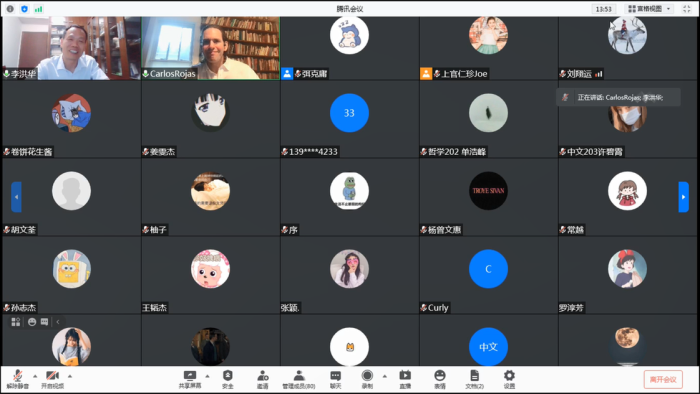The height and width of the screenshot is (394, 700).
Task: Click blue security shield icon in title bar
Action: pos(24,8)
